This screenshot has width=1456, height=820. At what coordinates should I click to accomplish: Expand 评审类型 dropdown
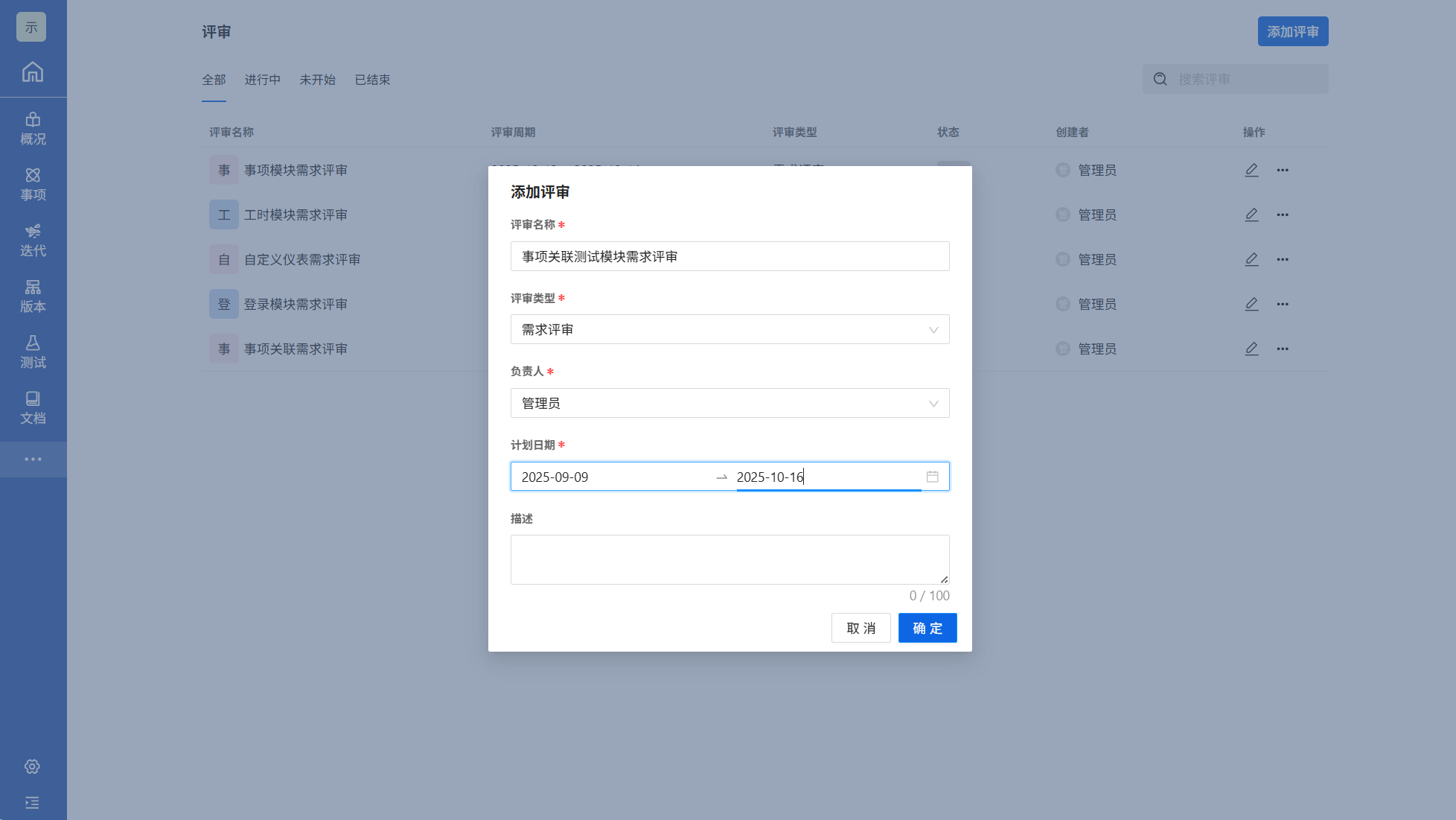point(729,329)
